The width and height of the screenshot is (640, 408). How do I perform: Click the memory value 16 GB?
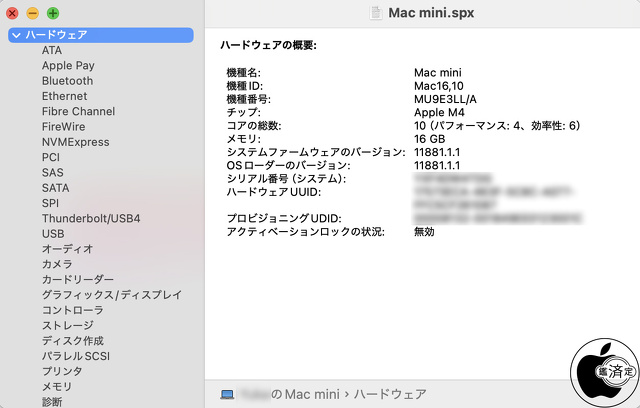(429, 139)
